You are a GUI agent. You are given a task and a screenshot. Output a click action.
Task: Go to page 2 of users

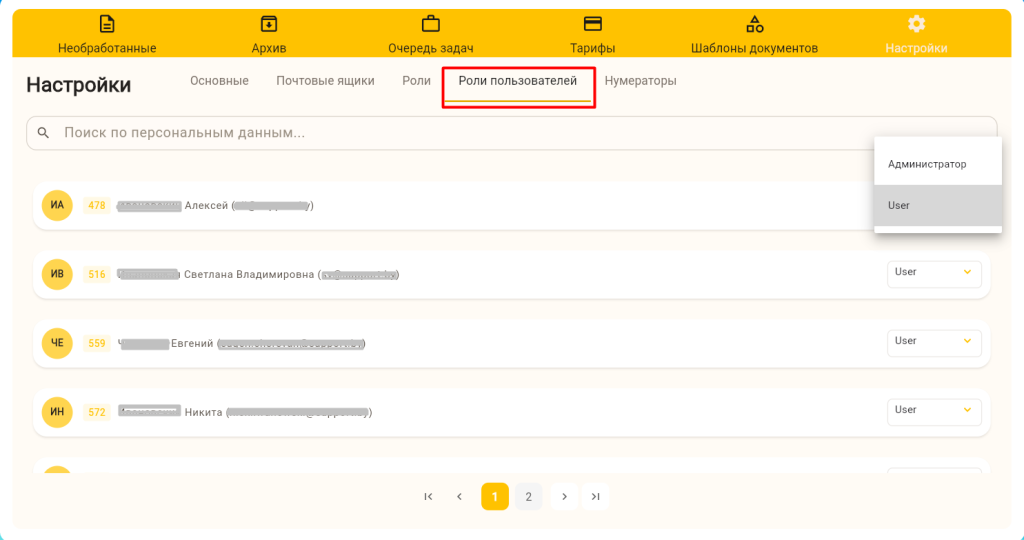click(x=529, y=496)
